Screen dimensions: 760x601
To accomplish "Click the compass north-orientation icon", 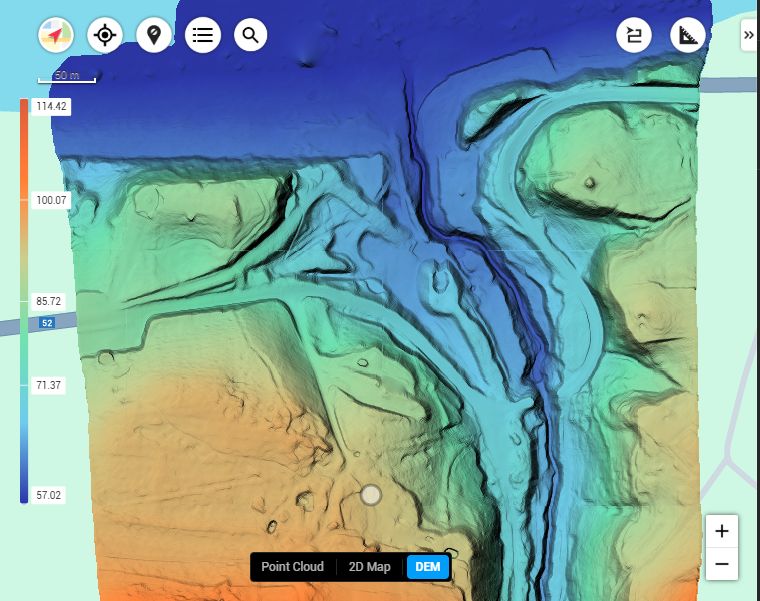I will coord(55,35).
